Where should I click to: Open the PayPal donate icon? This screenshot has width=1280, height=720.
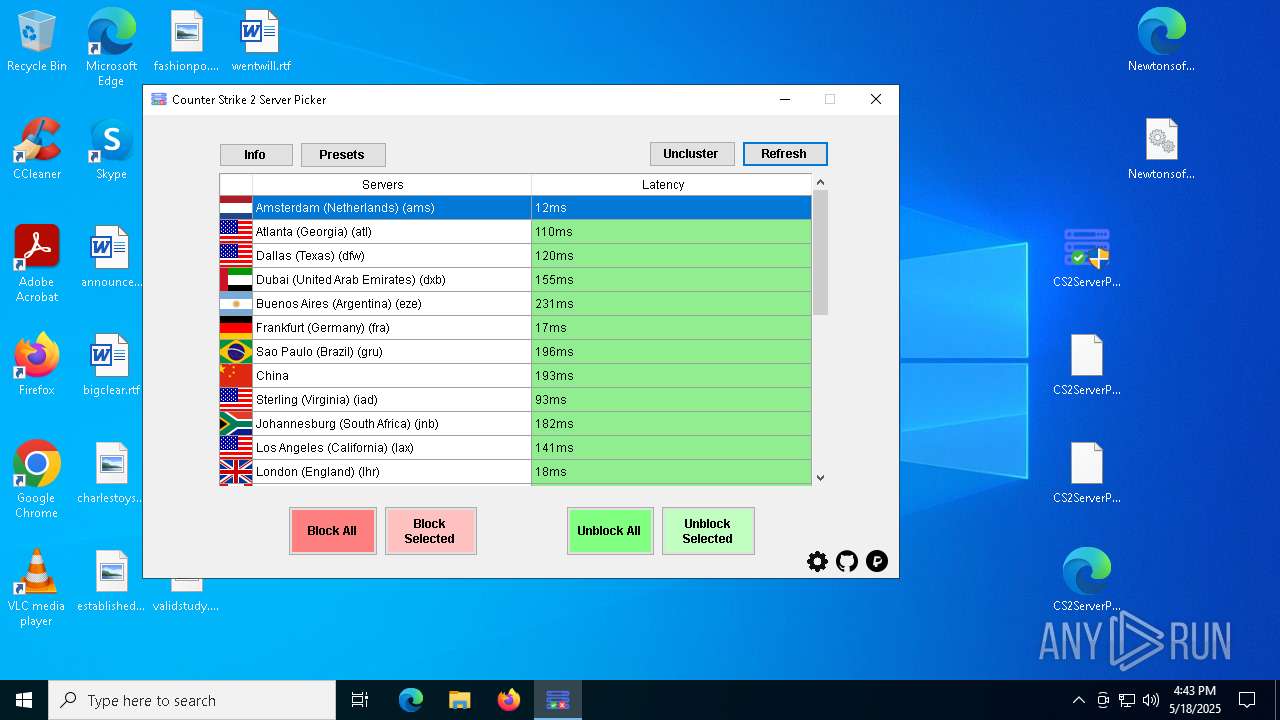point(877,561)
